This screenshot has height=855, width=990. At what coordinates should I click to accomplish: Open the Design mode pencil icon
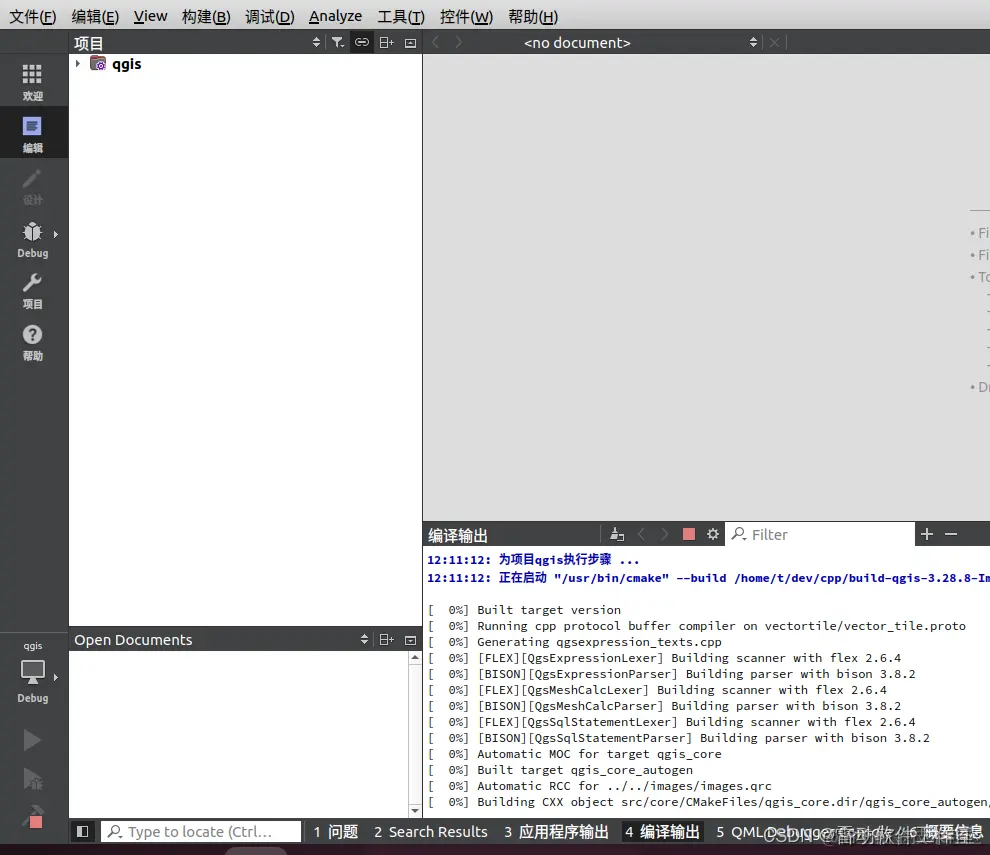32,186
